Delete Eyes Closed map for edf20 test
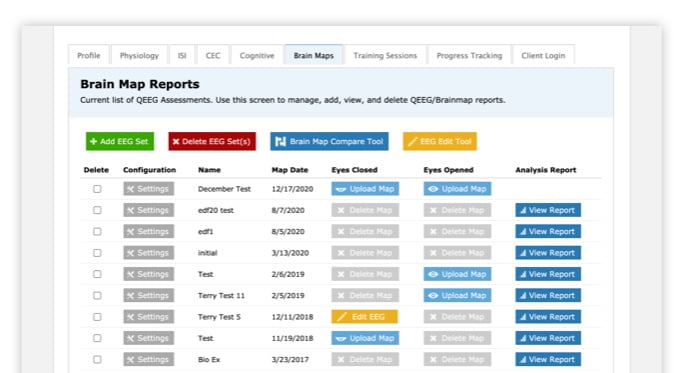Image resolution: width=684 pixels, height=373 pixels. pyautogui.click(x=365, y=210)
